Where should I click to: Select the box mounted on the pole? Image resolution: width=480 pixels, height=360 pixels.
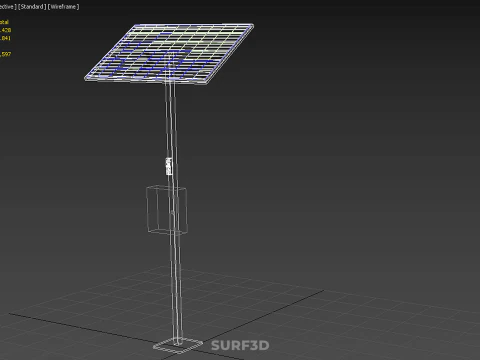[x=167, y=210]
